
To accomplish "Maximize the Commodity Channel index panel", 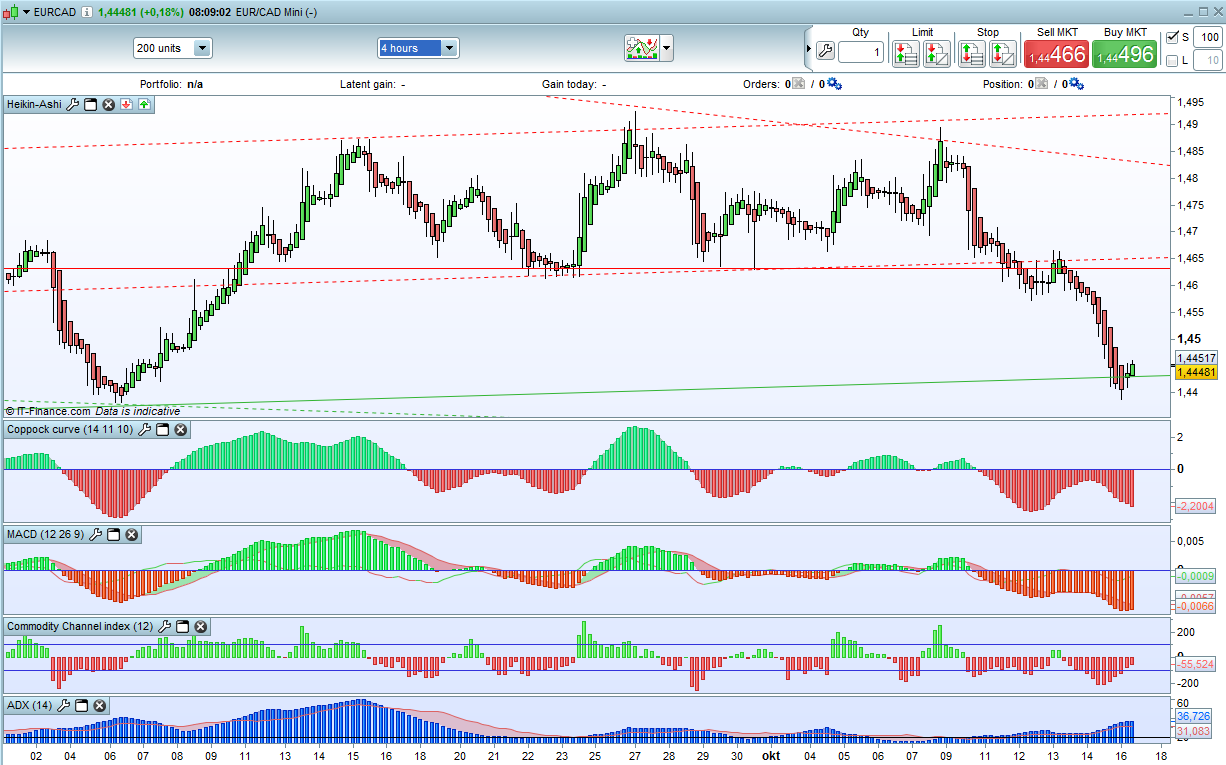I will pos(182,627).
